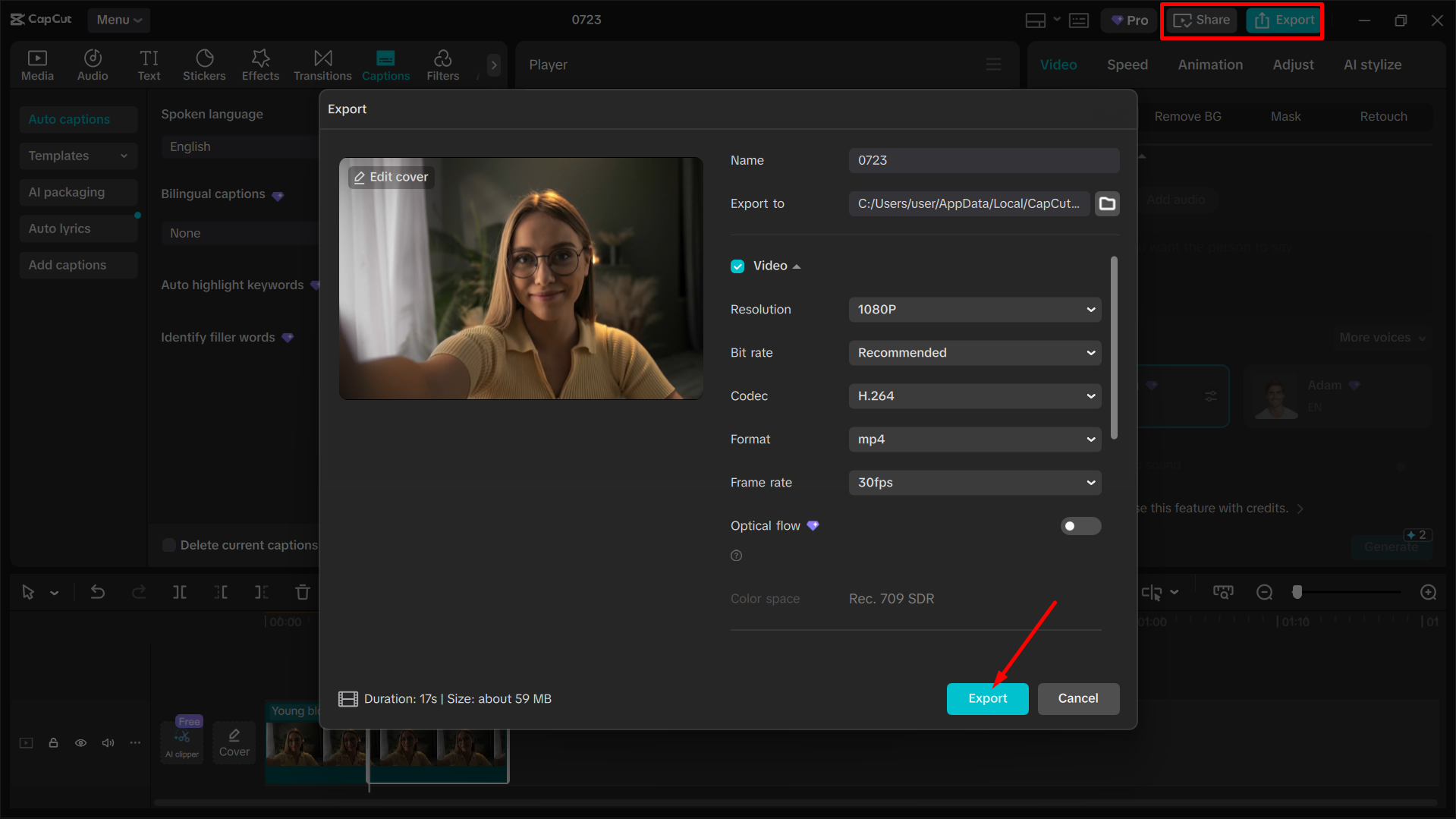The width and height of the screenshot is (1456, 819).
Task: Click Export in the dialog
Action: [x=987, y=698]
